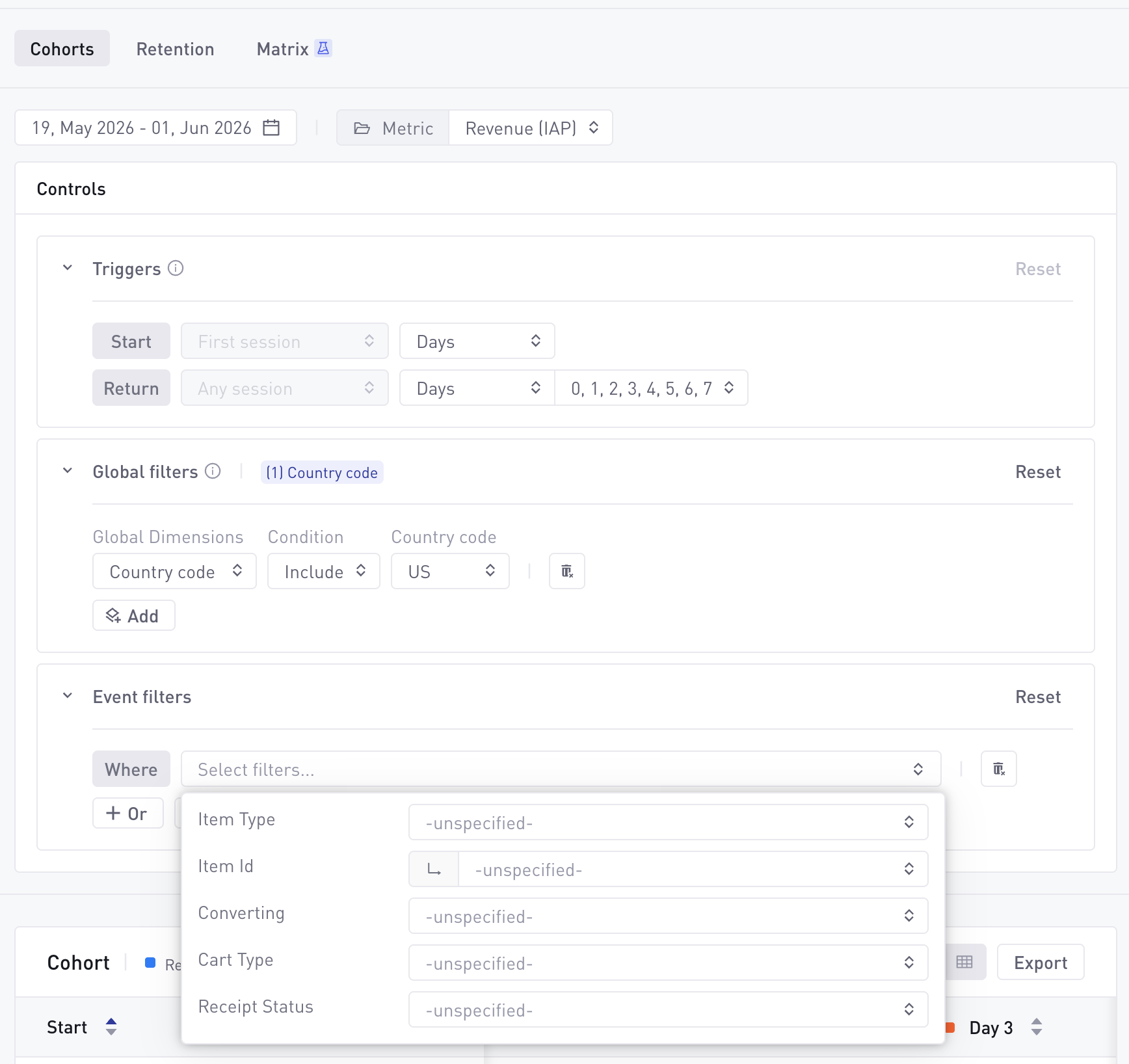
Task: Switch to the Cohorts tab
Action: tap(62, 49)
